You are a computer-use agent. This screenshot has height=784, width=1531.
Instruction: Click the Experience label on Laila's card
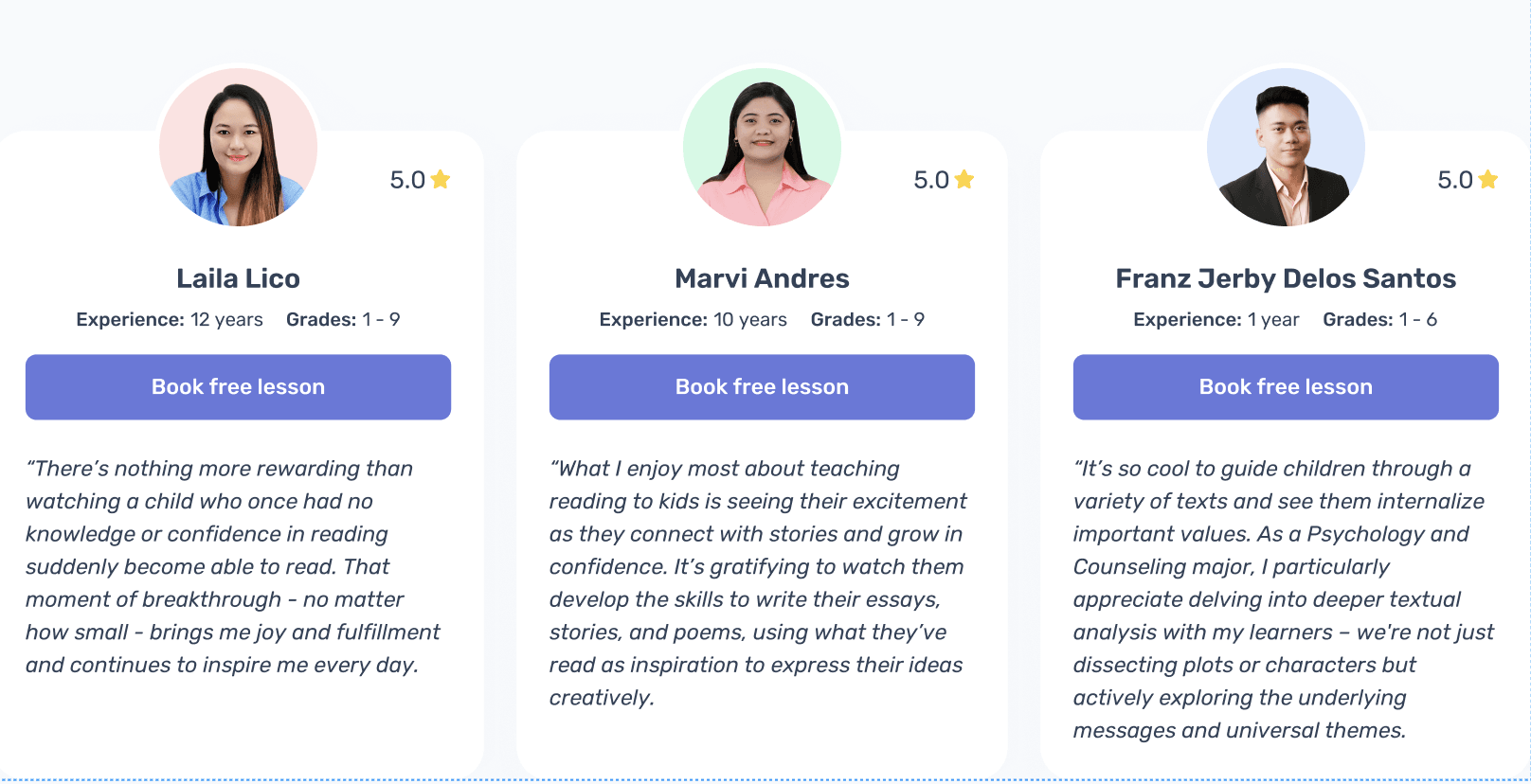tap(131, 319)
